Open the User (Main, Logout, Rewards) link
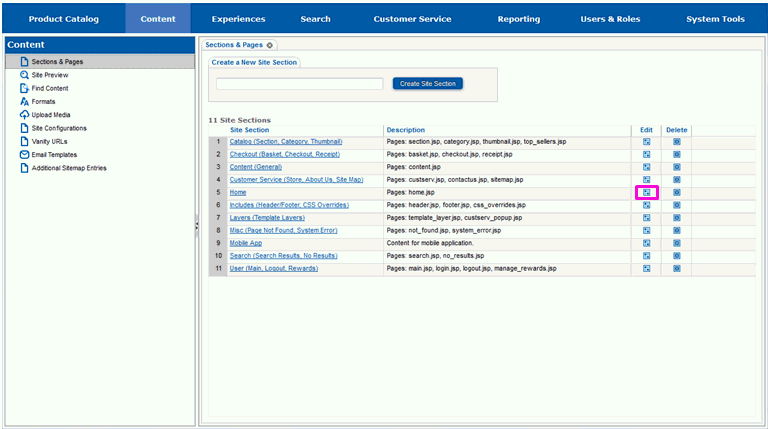 274,268
